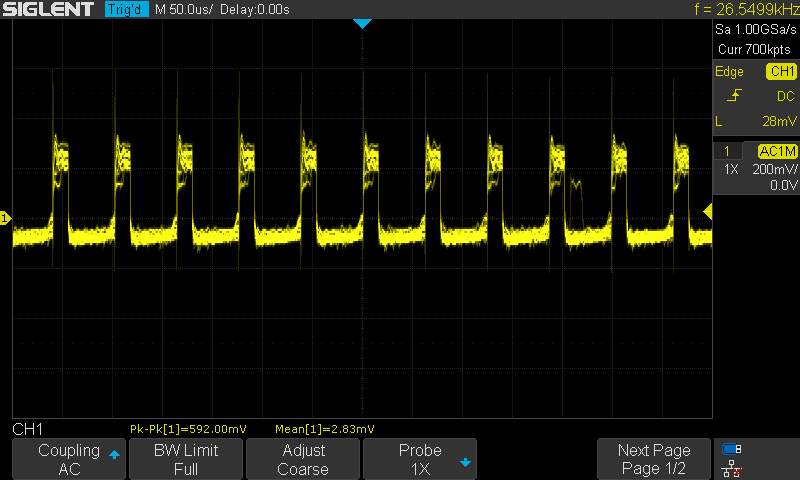Click the trigger level arrow on right edge
The width and height of the screenshot is (800, 480).
[708, 212]
